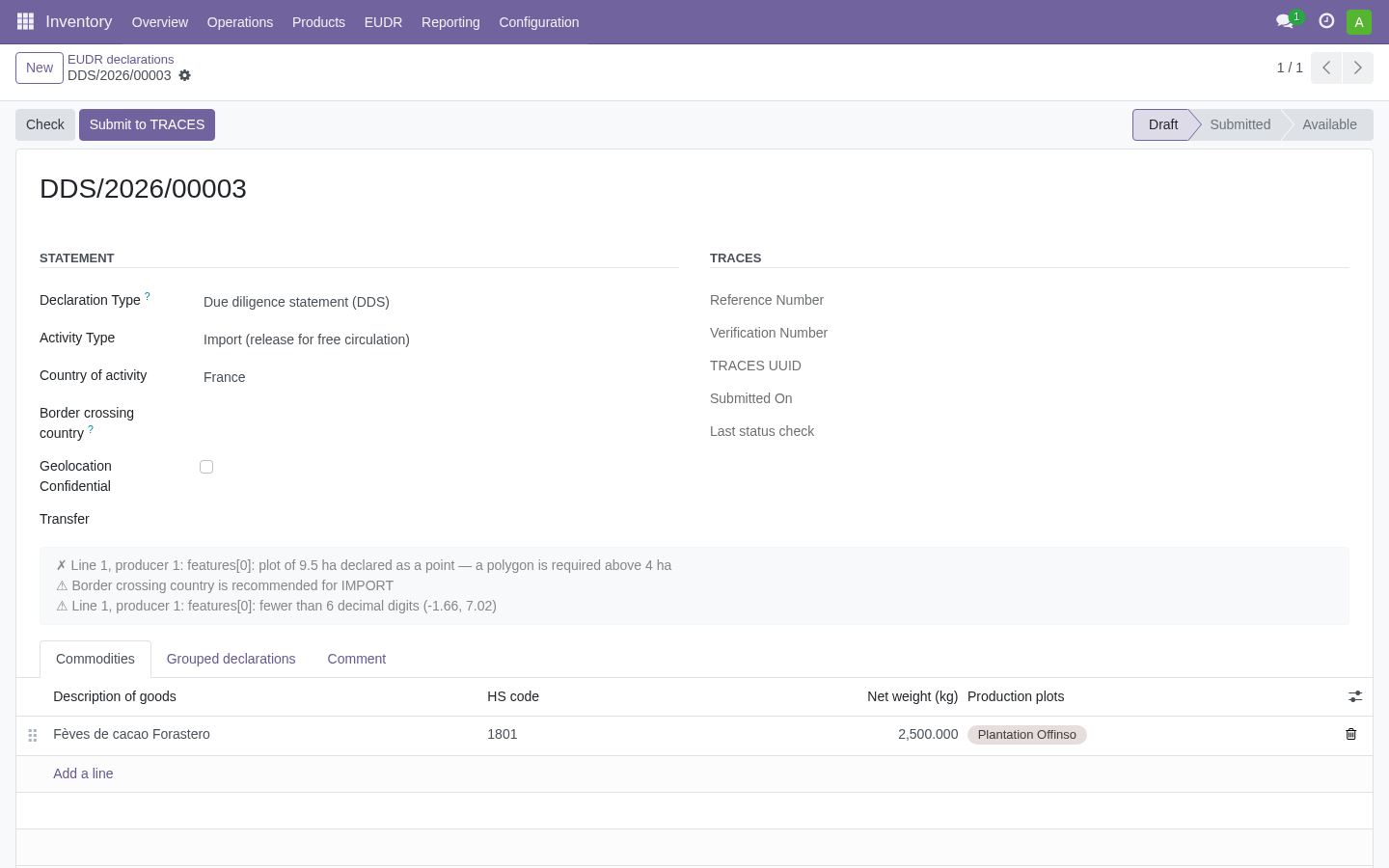Open the Configuration menu
This screenshot has height=868, width=1389.
pos(539,22)
